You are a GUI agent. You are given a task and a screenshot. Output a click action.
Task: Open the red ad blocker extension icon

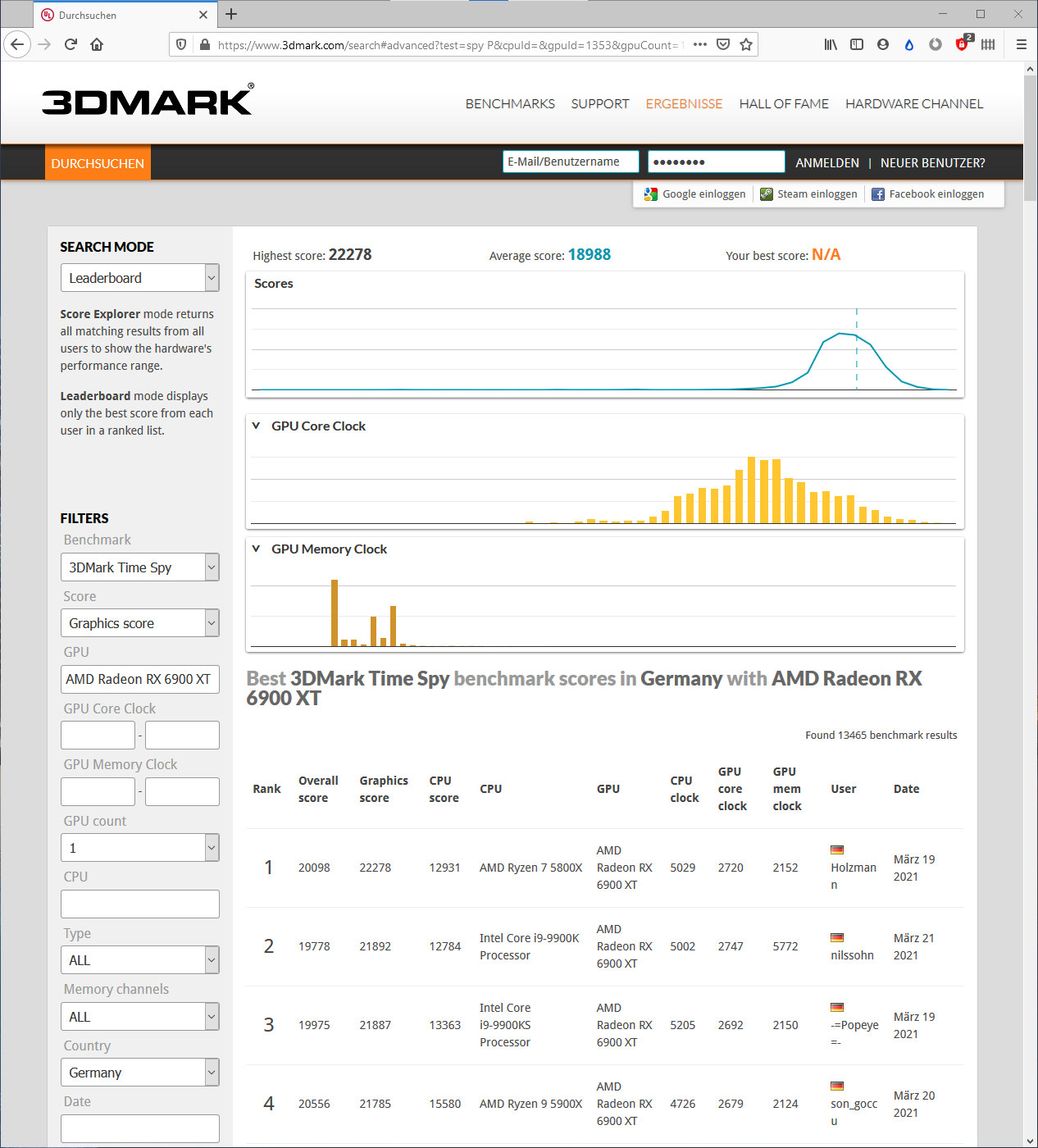pos(963,43)
